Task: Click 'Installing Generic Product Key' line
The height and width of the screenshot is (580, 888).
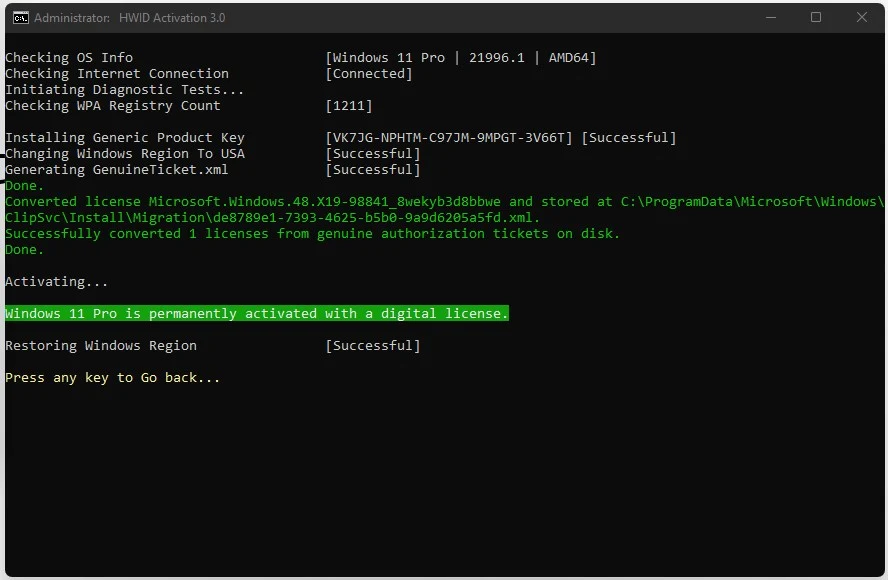Action: [x=125, y=138]
